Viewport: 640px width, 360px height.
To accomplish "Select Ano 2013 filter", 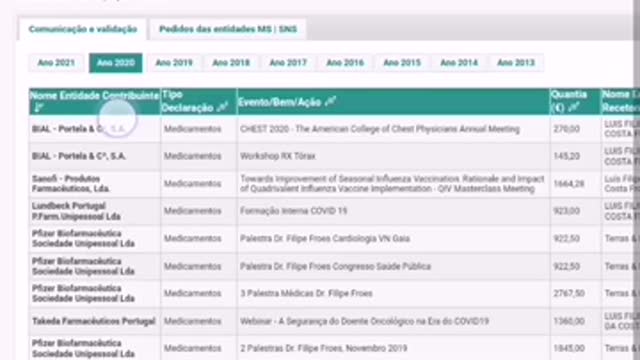I will click(x=516, y=63).
